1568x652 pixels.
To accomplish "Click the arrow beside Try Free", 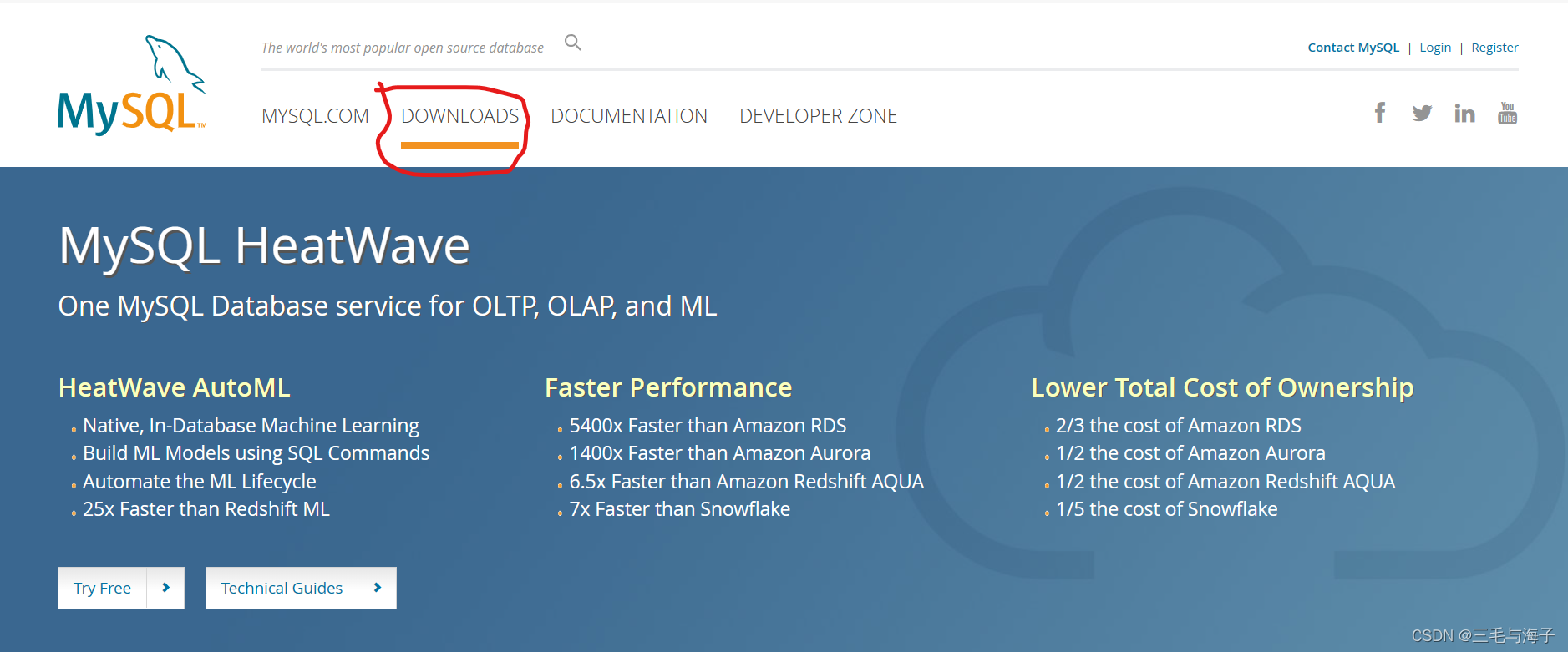I will [x=165, y=588].
